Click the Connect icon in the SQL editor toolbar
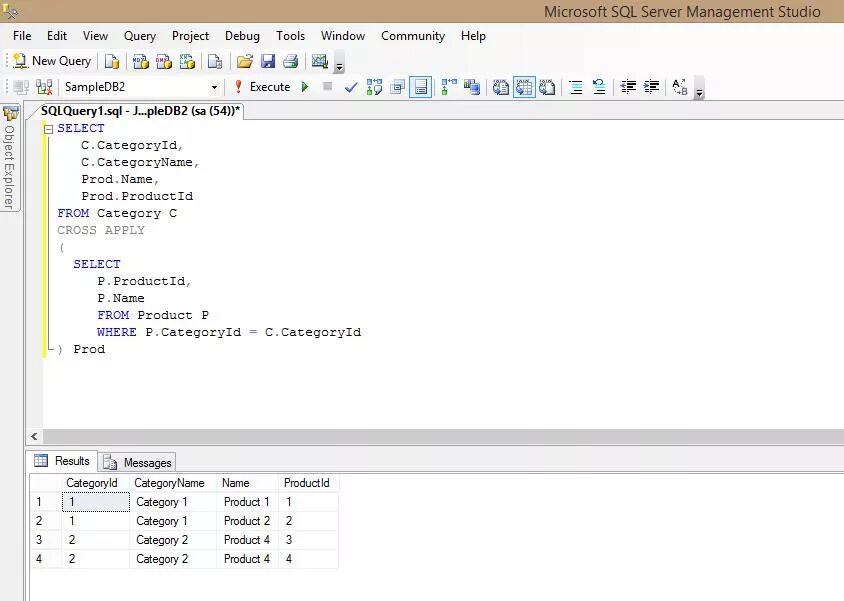This screenshot has width=844, height=601. click(21, 87)
